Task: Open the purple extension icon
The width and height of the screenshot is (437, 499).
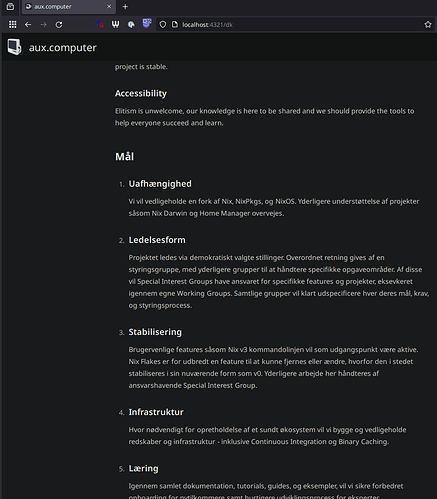Action: [147, 23]
